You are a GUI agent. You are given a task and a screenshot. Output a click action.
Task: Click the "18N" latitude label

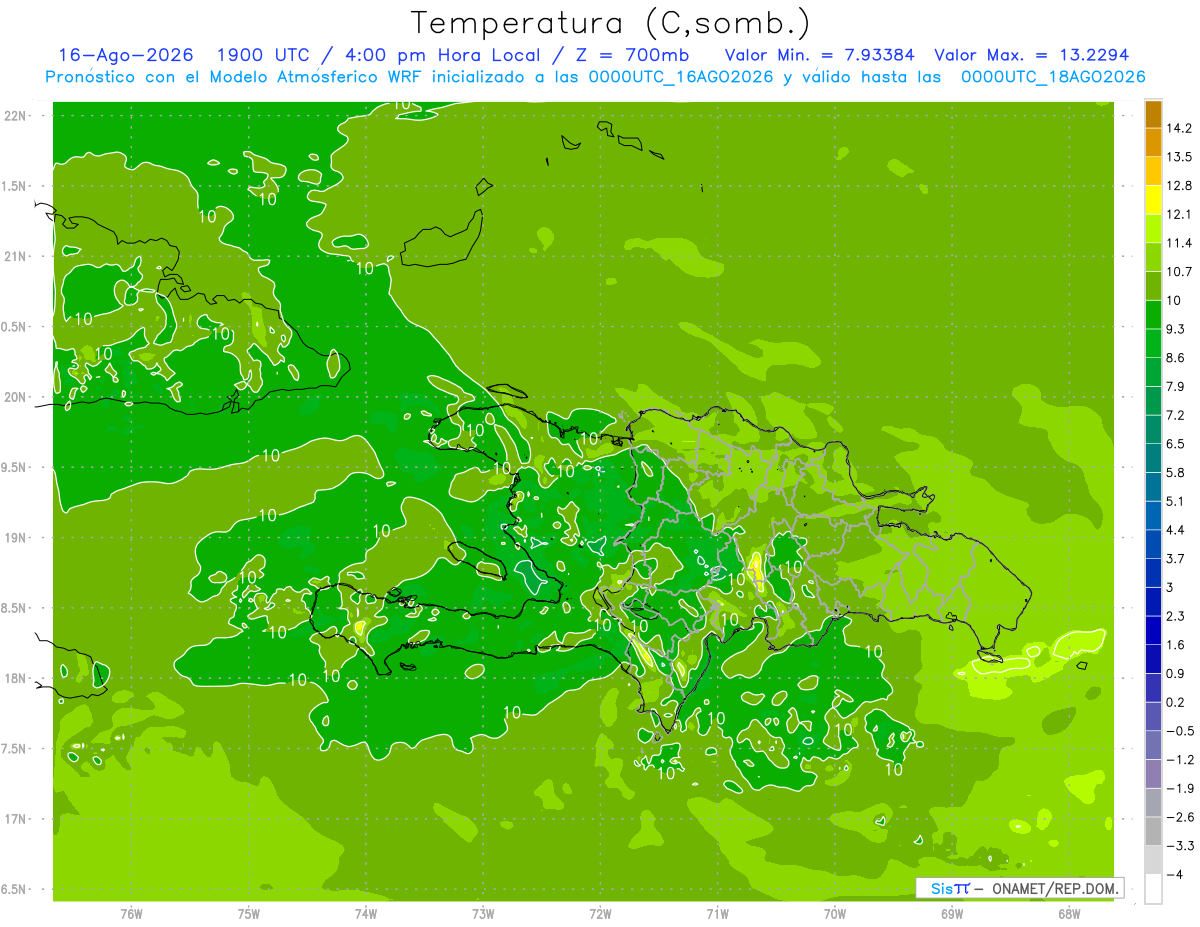point(15,678)
